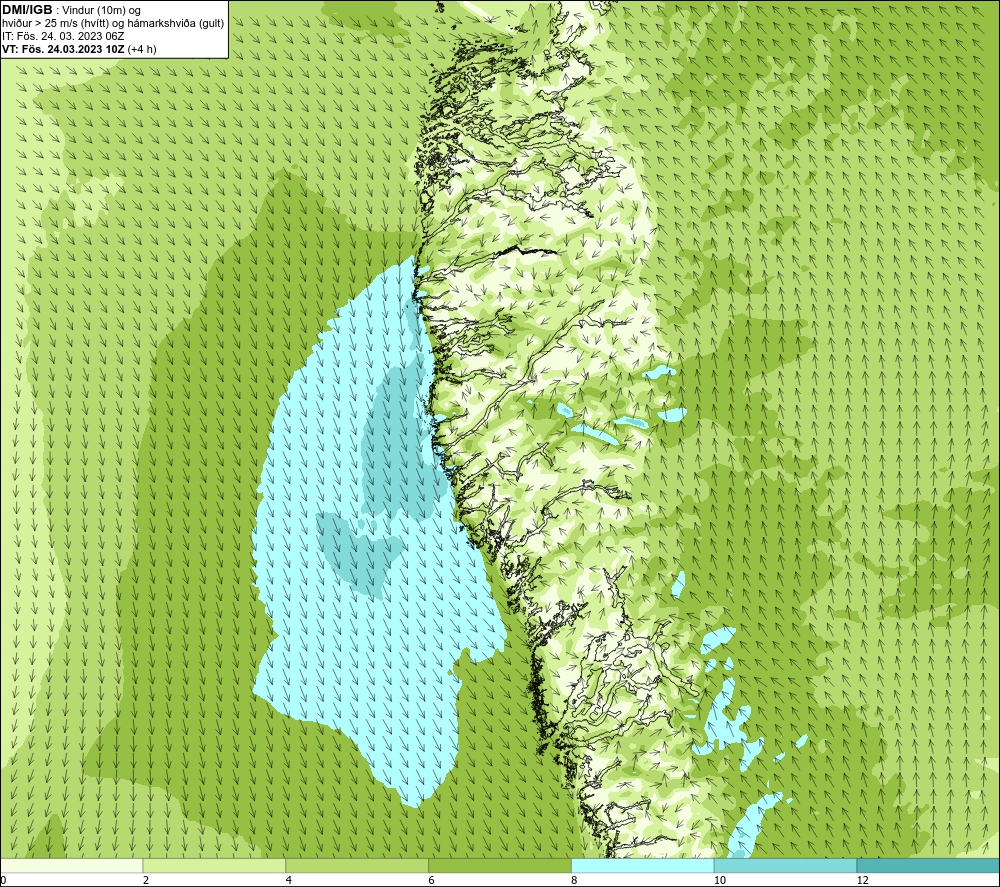Click the "8" label on the wind scale
This screenshot has width=1000, height=887.
click(575, 880)
